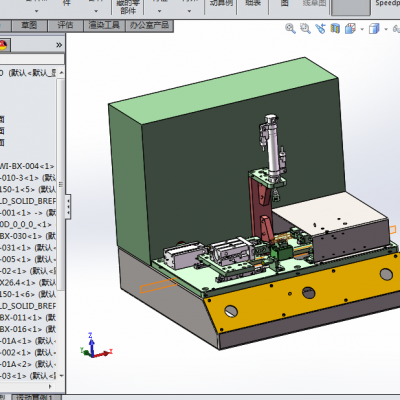Switch to the 草图 tab
This screenshot has width=400, height=400.
pyautogui.click(x=29, y=25)
